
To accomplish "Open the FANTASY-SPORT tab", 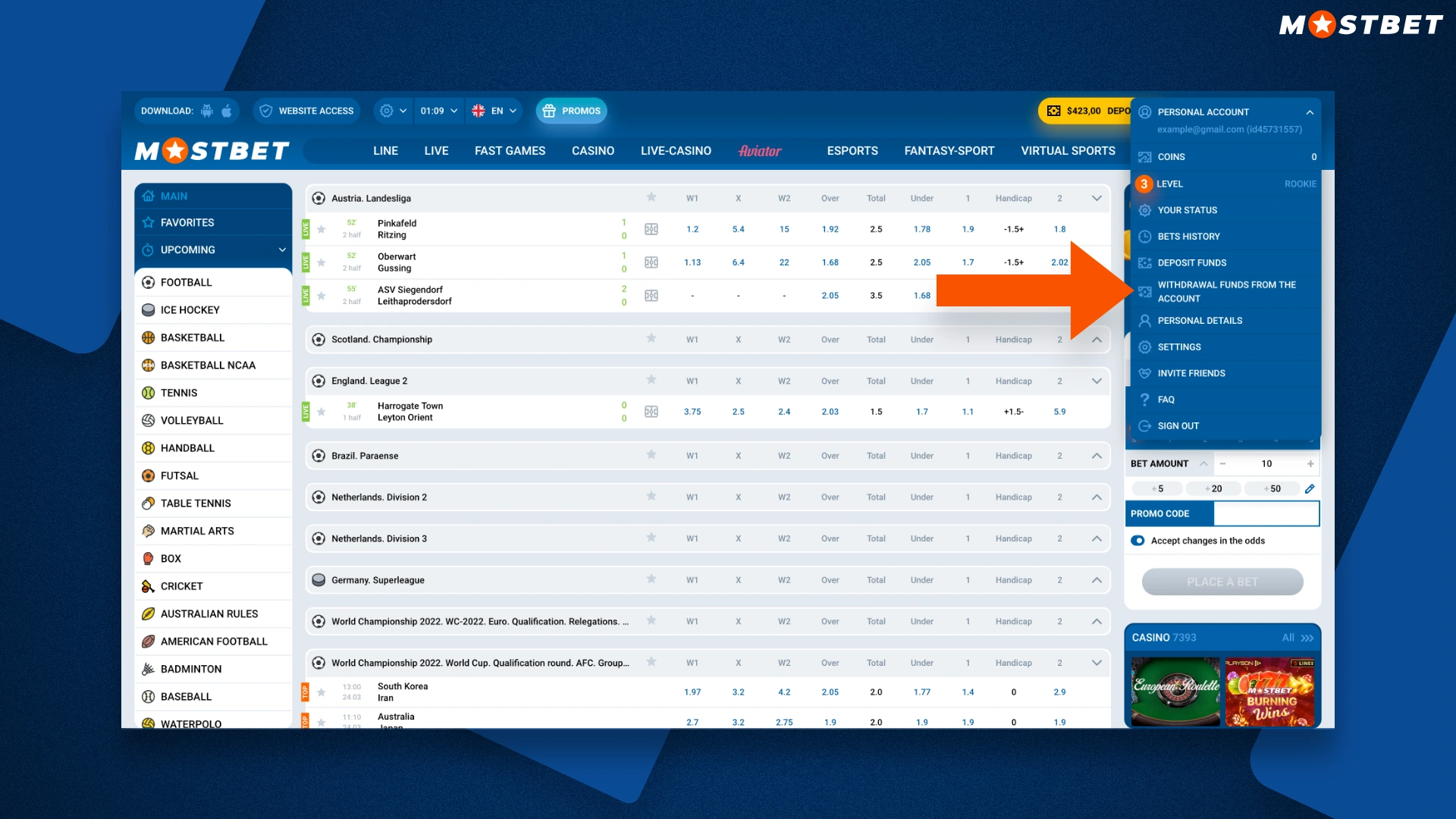I will click(949, 151).
